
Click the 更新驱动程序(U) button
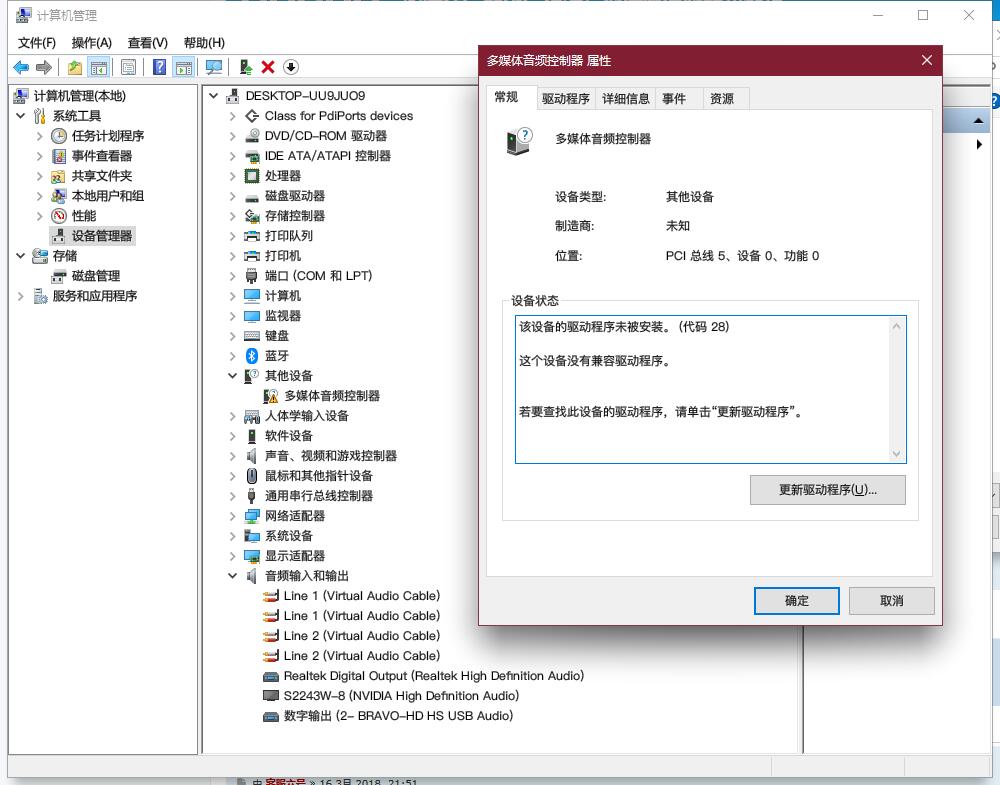(827, 490)
